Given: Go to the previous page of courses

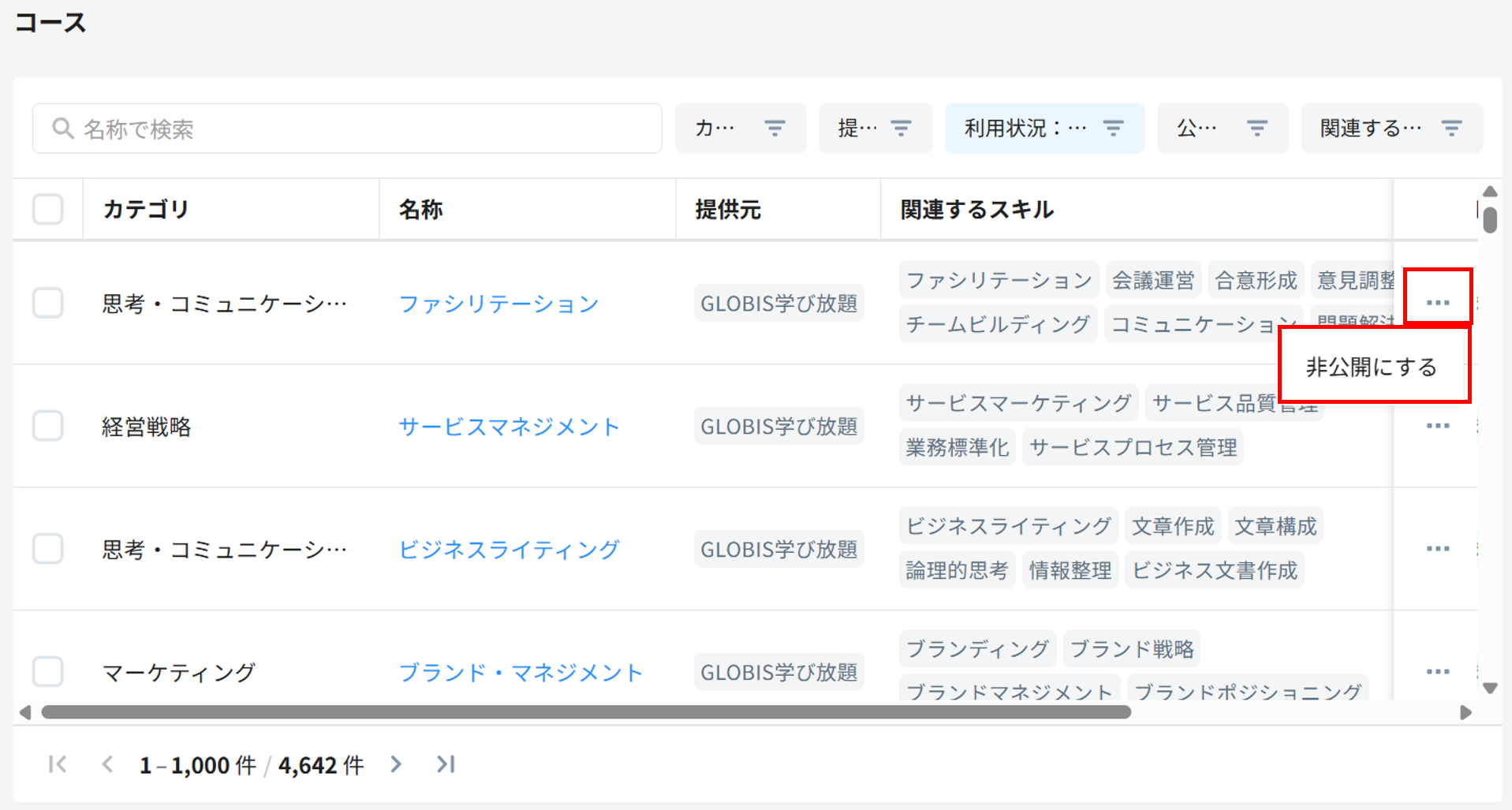Looking at the screenshot, I should point(107,764).
